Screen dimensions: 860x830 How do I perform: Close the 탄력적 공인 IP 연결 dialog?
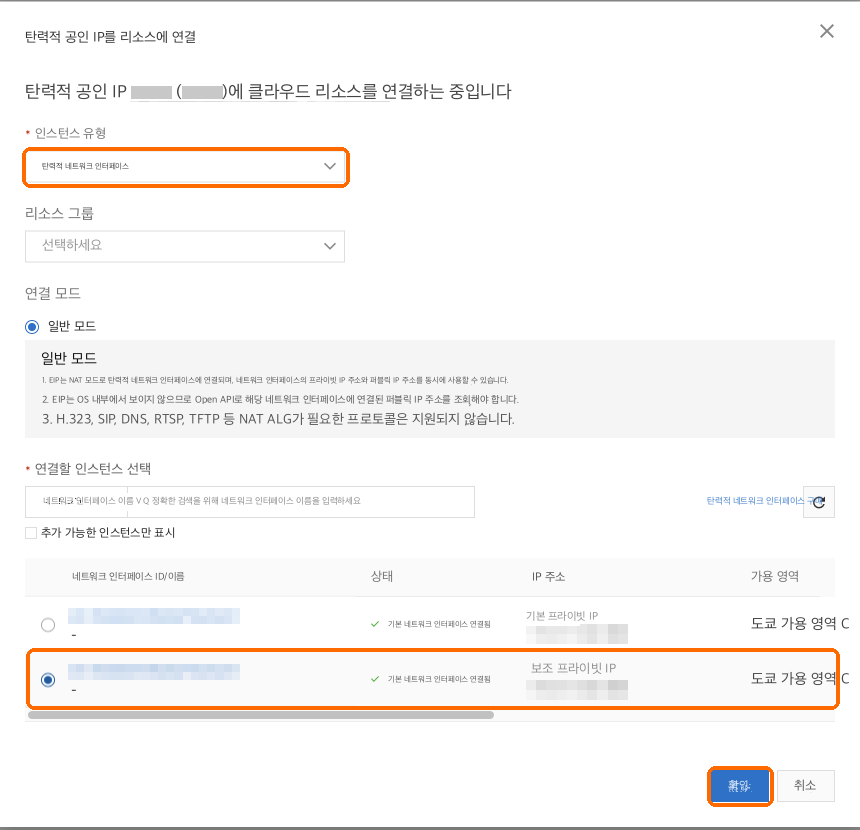827,31
